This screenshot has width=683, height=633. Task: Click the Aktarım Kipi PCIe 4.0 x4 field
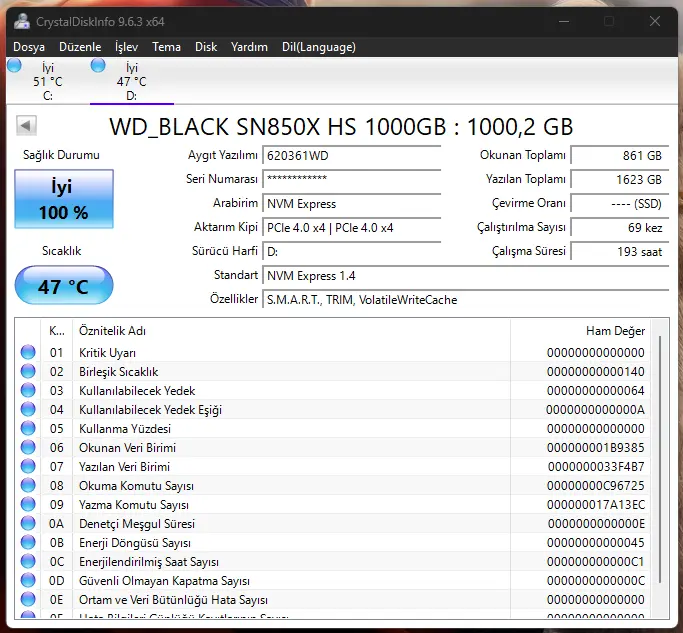(x=352, y=227)
